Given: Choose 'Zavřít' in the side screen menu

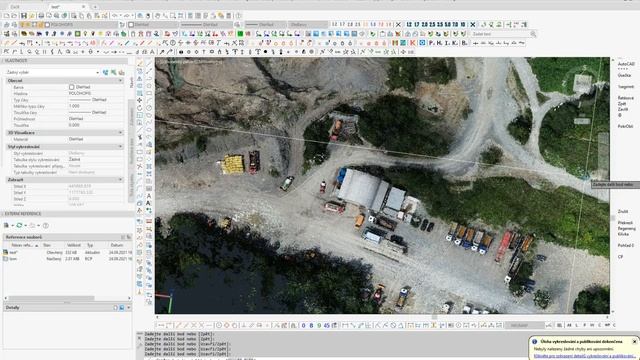Looking at the screenshot, I should pos(622,109).
